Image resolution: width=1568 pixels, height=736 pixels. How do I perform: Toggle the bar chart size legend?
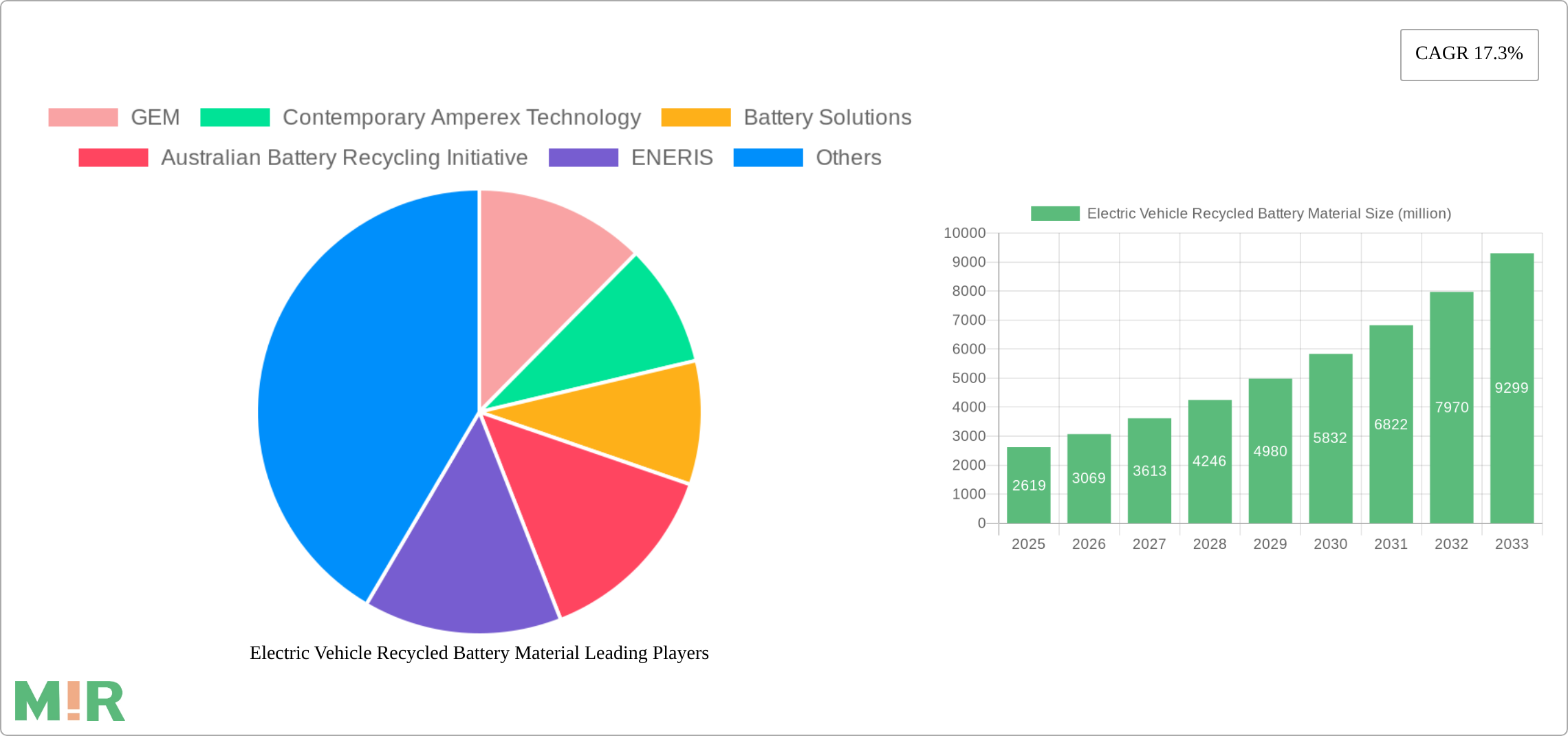pos(1241,214)
